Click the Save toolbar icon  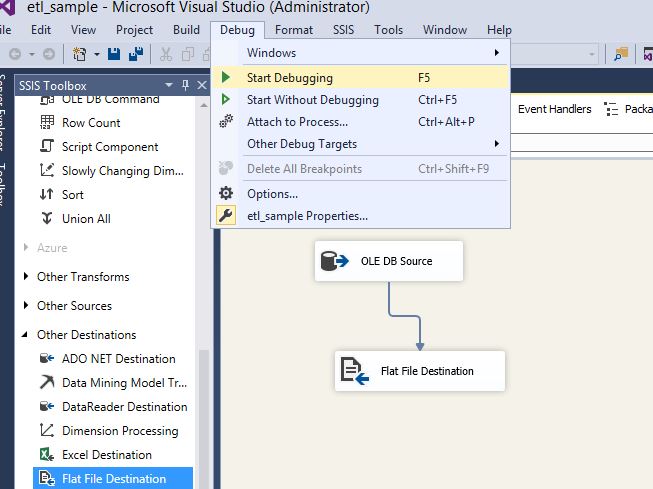(x=115, y=54)
